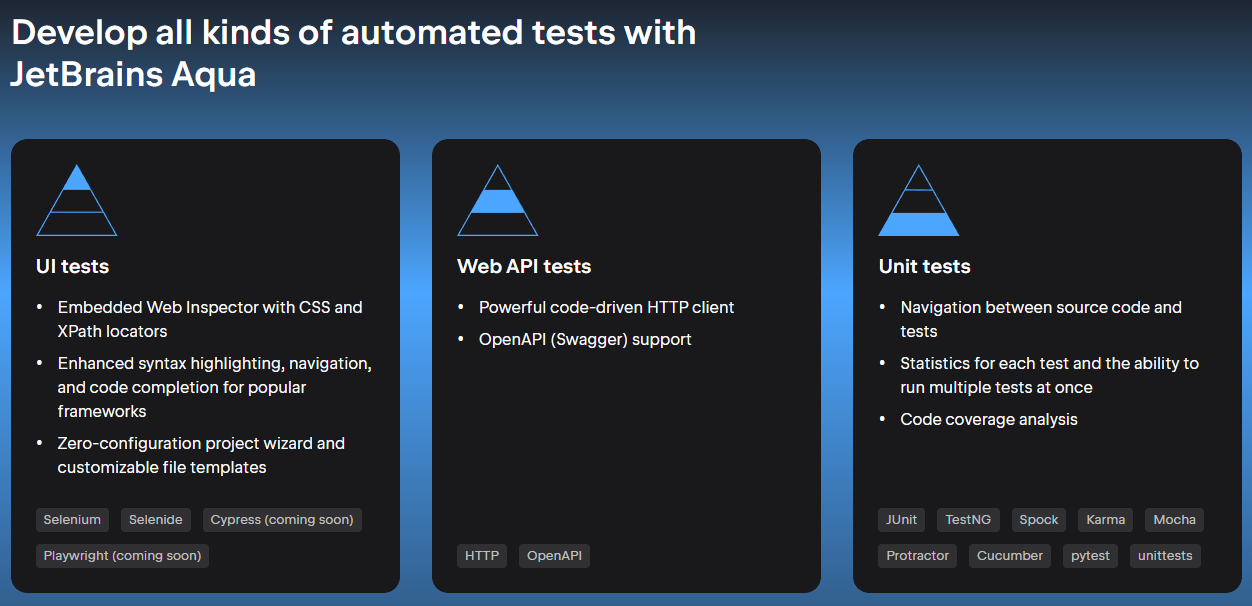The height and width of the screenshot is (606, 1252).
Task: Select the OpenAPI tag
Action: 554,555
